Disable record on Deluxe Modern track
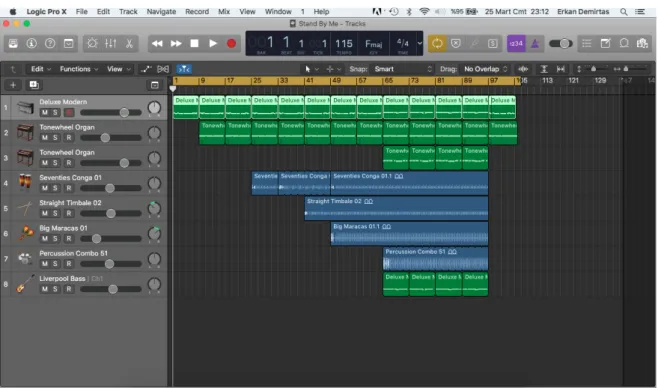658x388 pixels. [69, 112]
